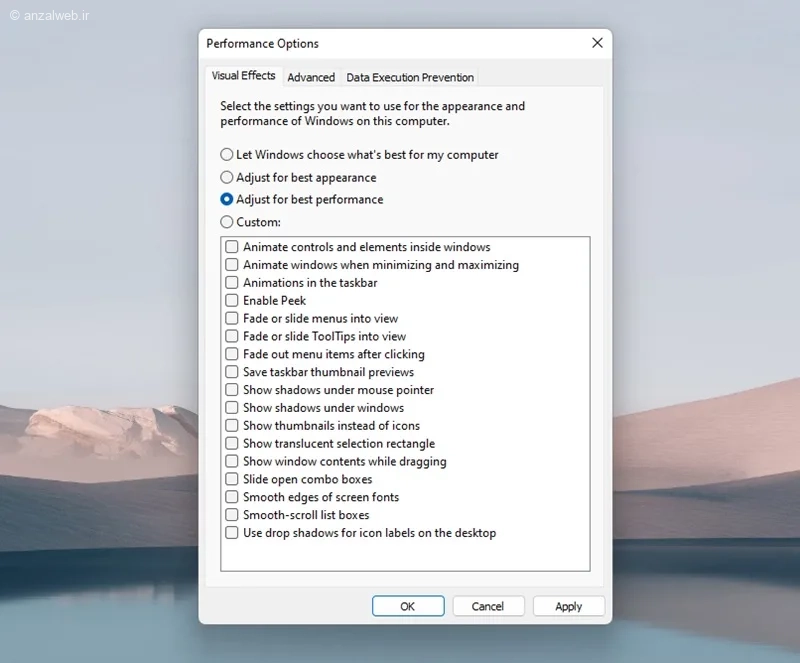
Task: Enable Show window contents while dragging
Action: pos(232,462)
